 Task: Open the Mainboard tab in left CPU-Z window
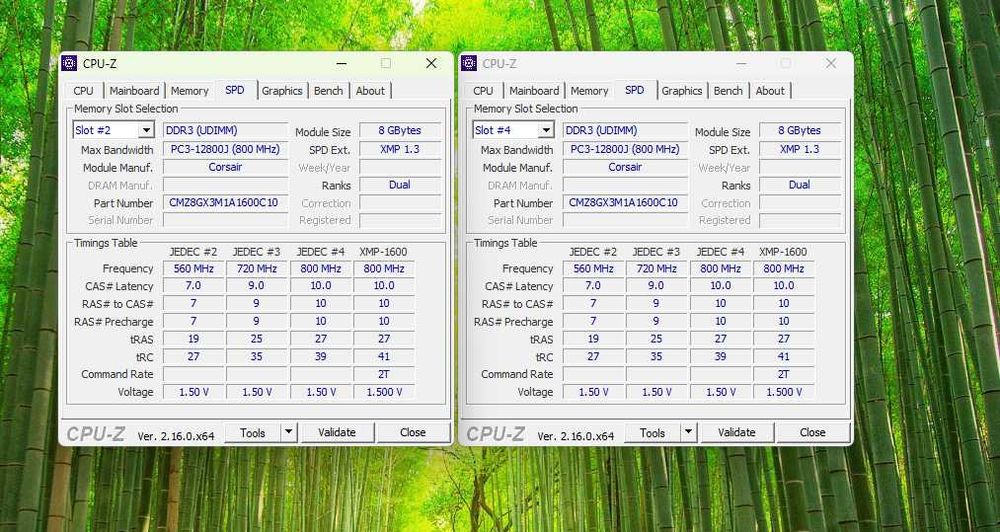(134, 91)
